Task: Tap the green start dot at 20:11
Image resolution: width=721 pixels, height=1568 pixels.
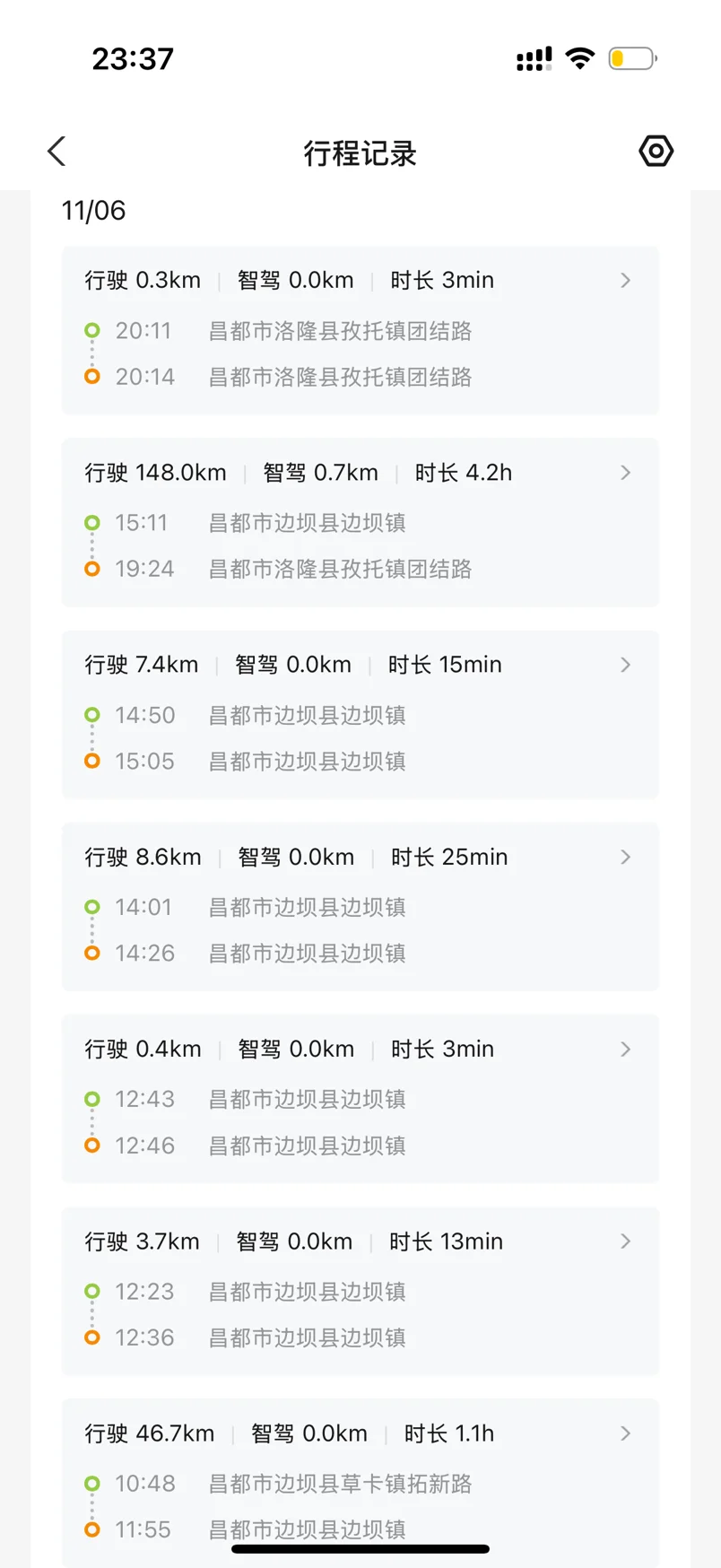Action: tap(92, 330)
